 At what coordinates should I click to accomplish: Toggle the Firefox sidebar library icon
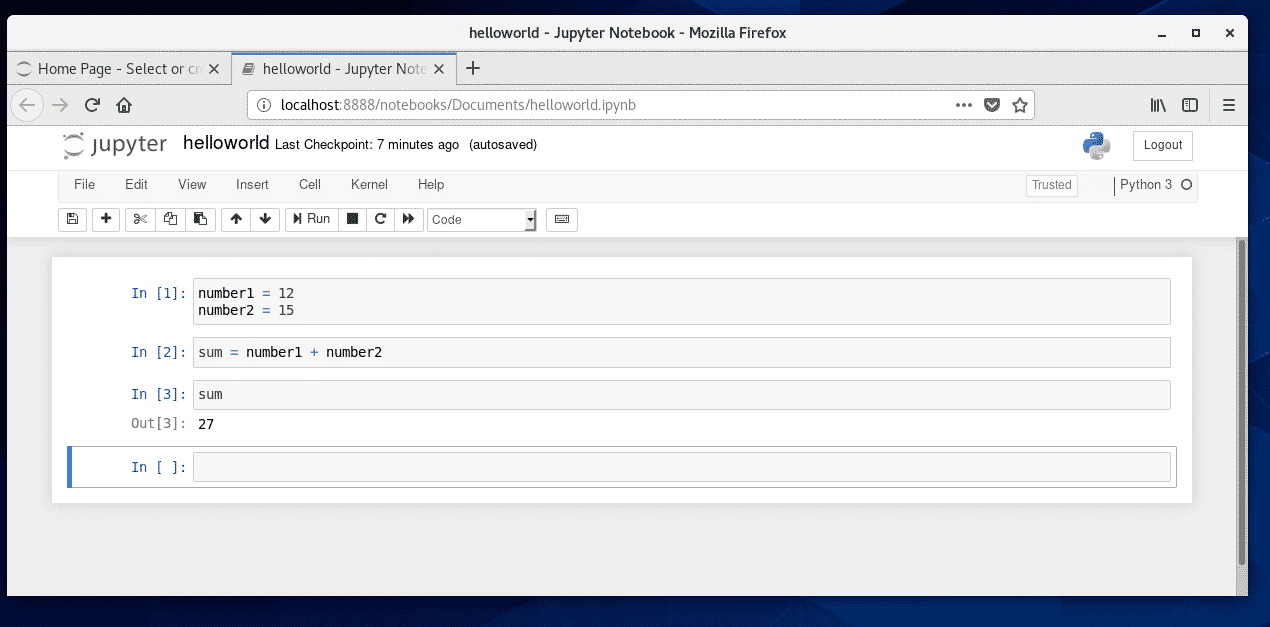[1157, 104]
